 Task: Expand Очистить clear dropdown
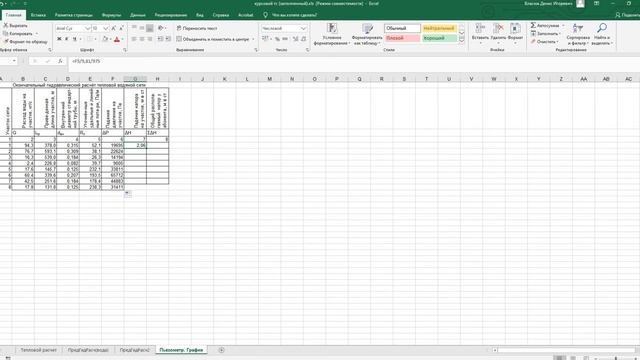tap(558, 42)
